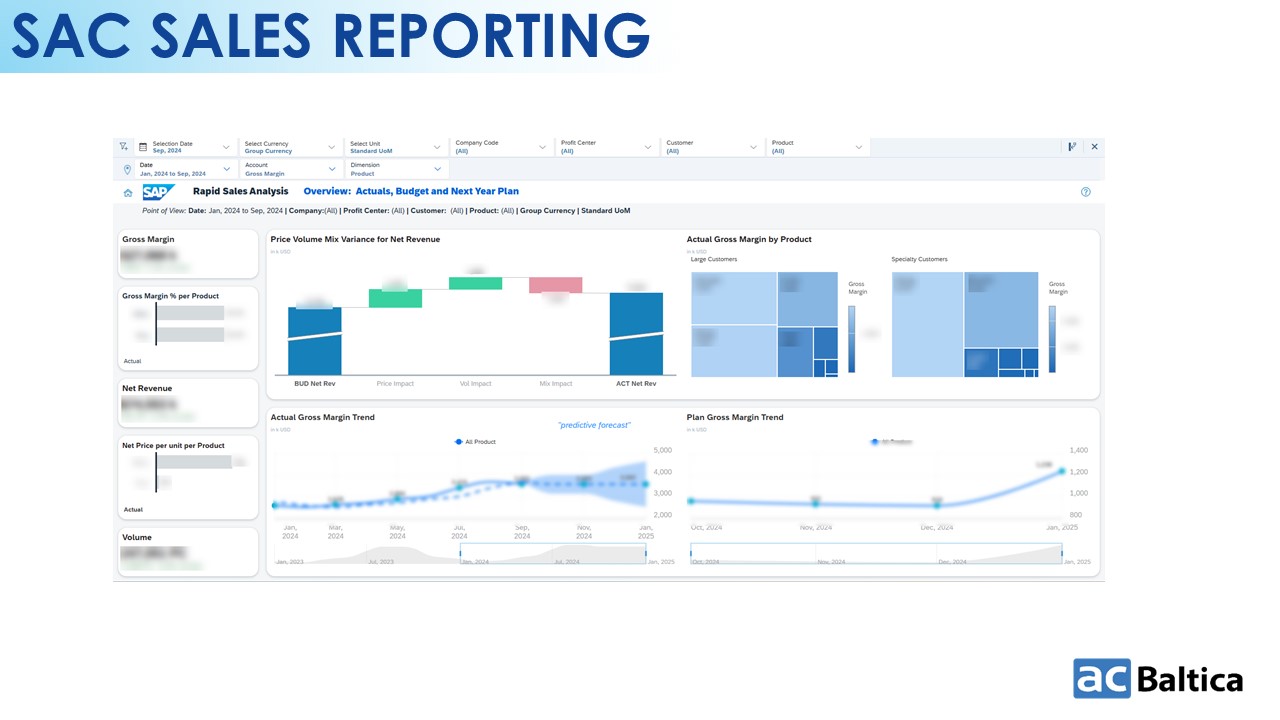Screen dimensions: 1280x720
Task: Click the Gross Margin KPI tile
Action: point(187,255)
